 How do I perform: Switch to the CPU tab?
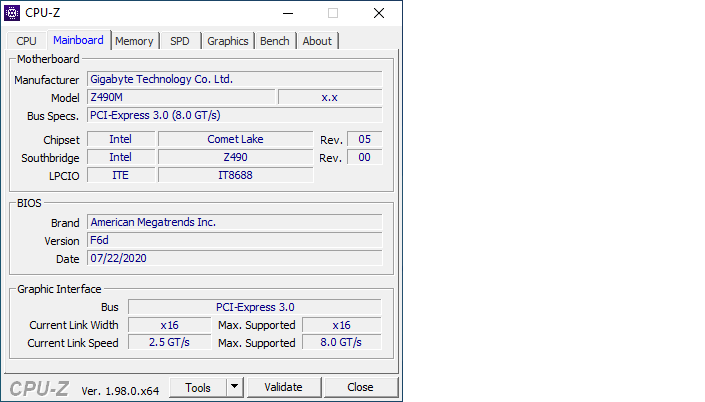(x=27, y=41)
